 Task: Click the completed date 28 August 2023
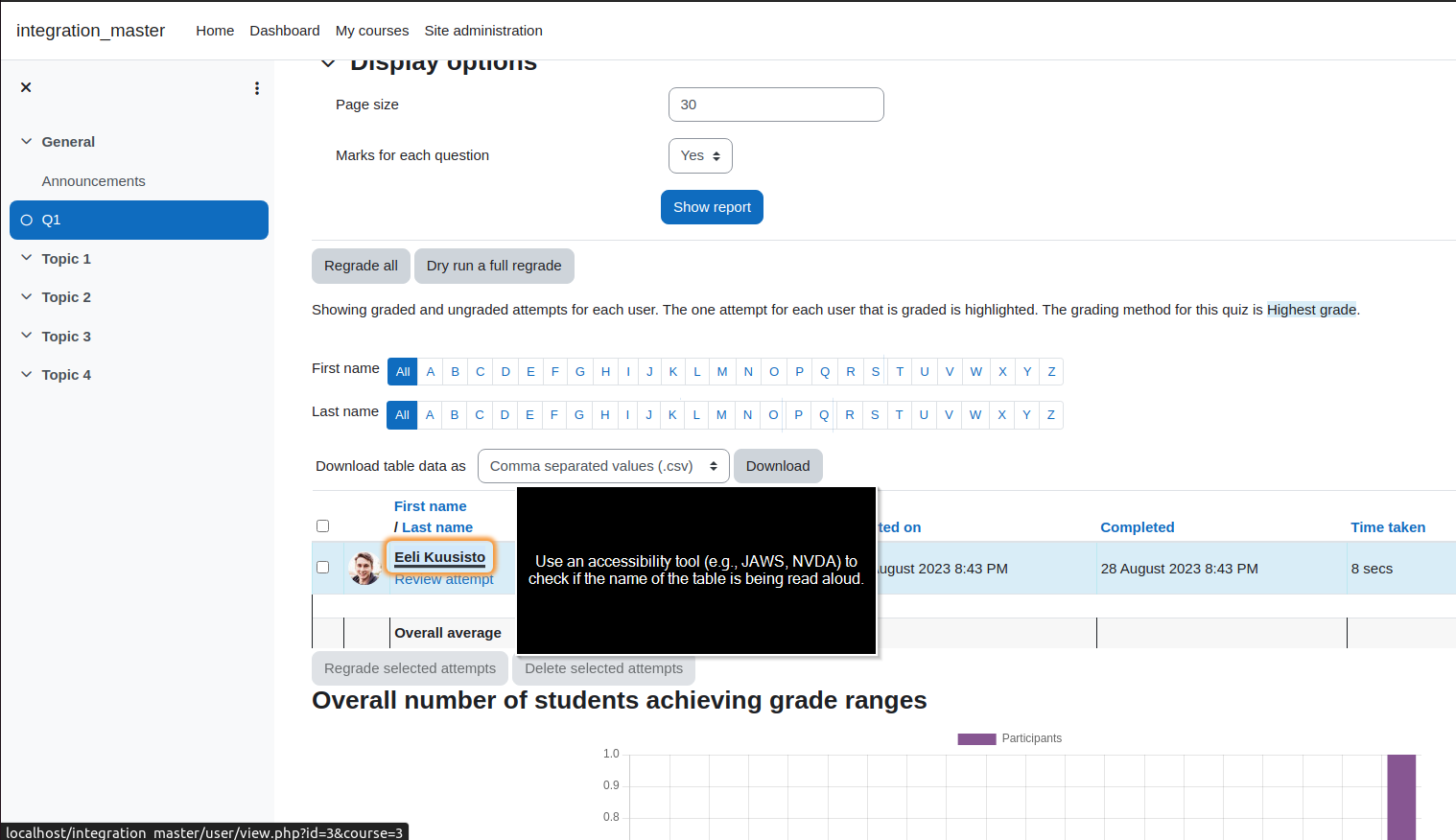pos(1179,569)
